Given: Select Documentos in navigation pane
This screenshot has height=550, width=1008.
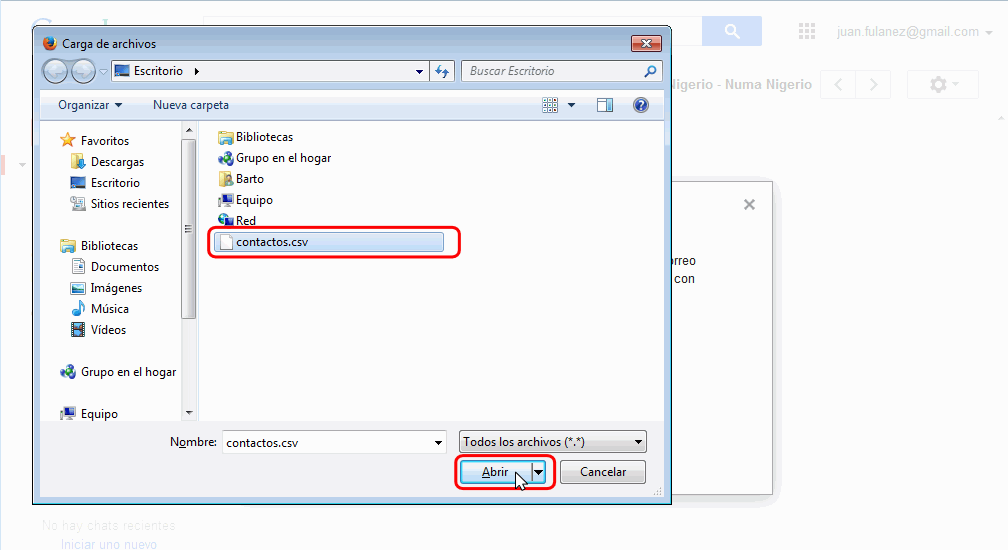Looking at the screenshot, I should [x=115, y=267].
